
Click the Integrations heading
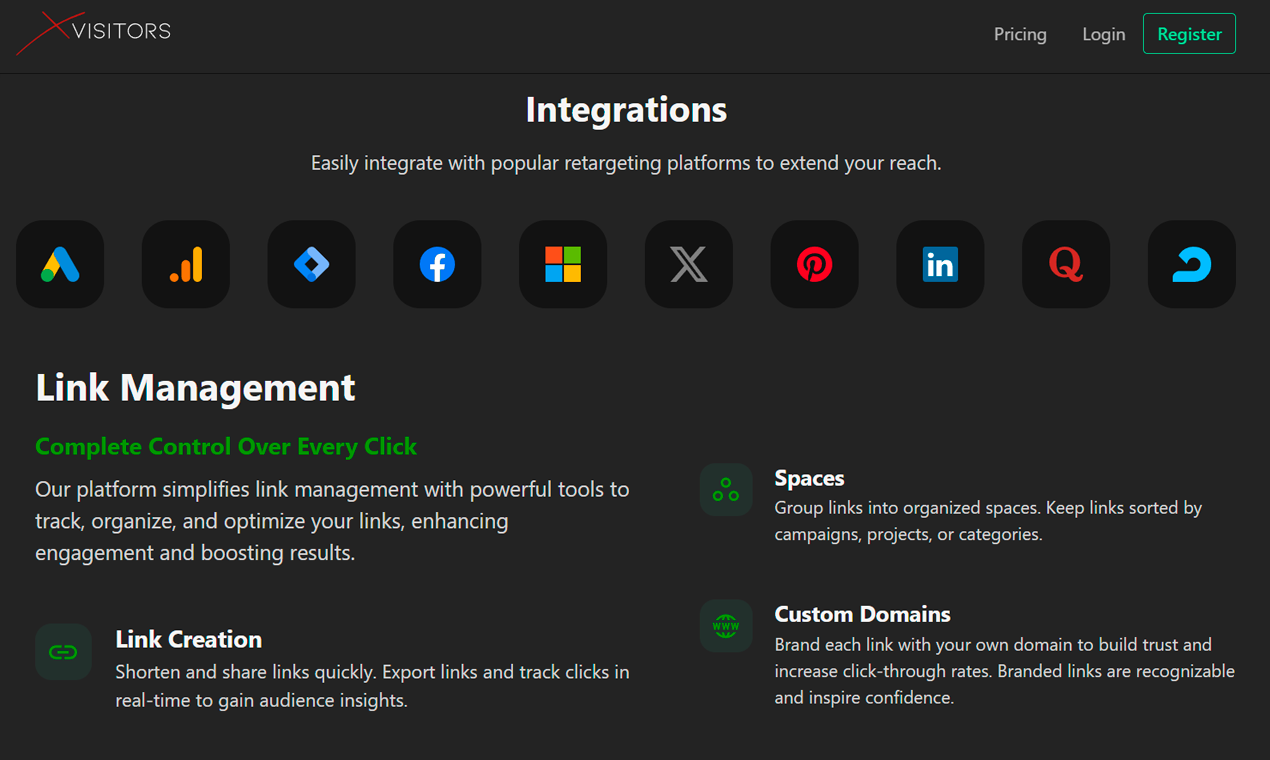coord(626,109)
